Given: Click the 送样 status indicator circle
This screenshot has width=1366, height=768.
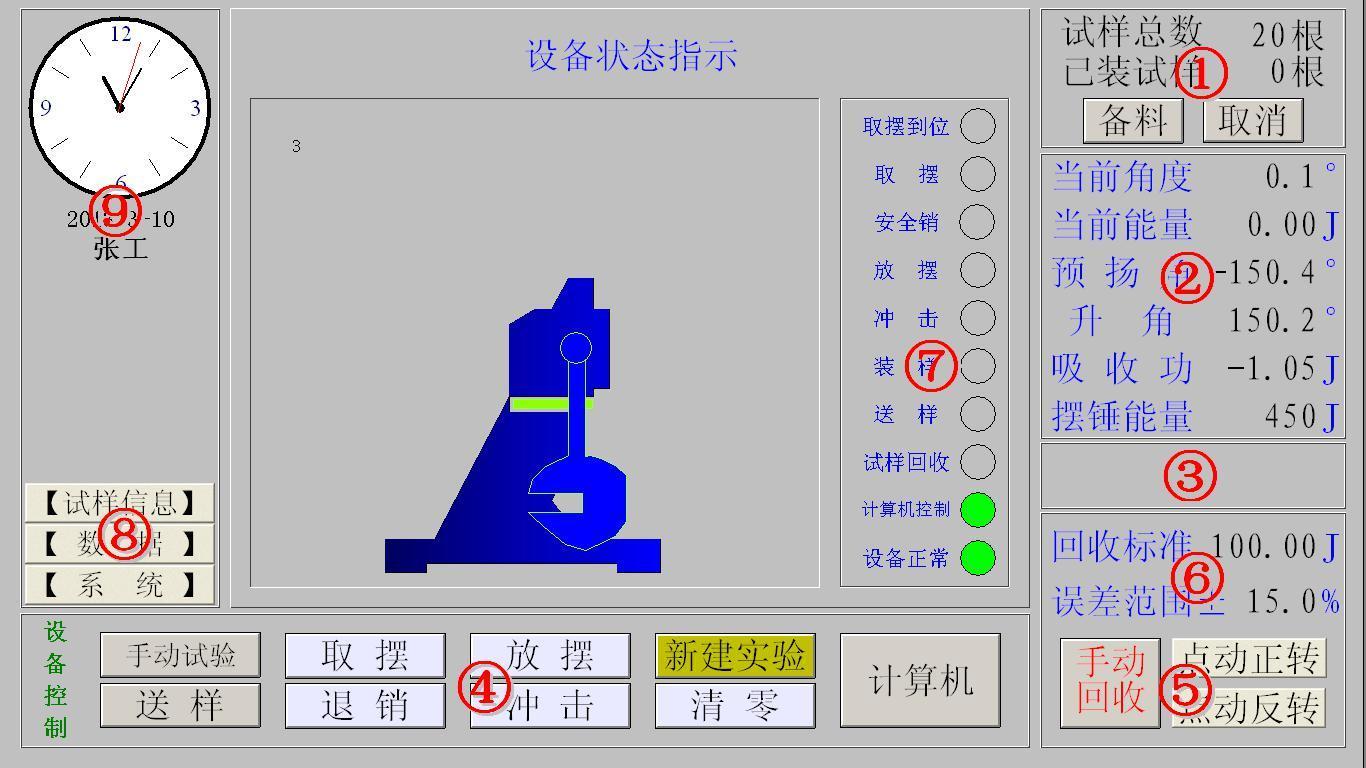Looking at the screenshot, I should 977,414.
